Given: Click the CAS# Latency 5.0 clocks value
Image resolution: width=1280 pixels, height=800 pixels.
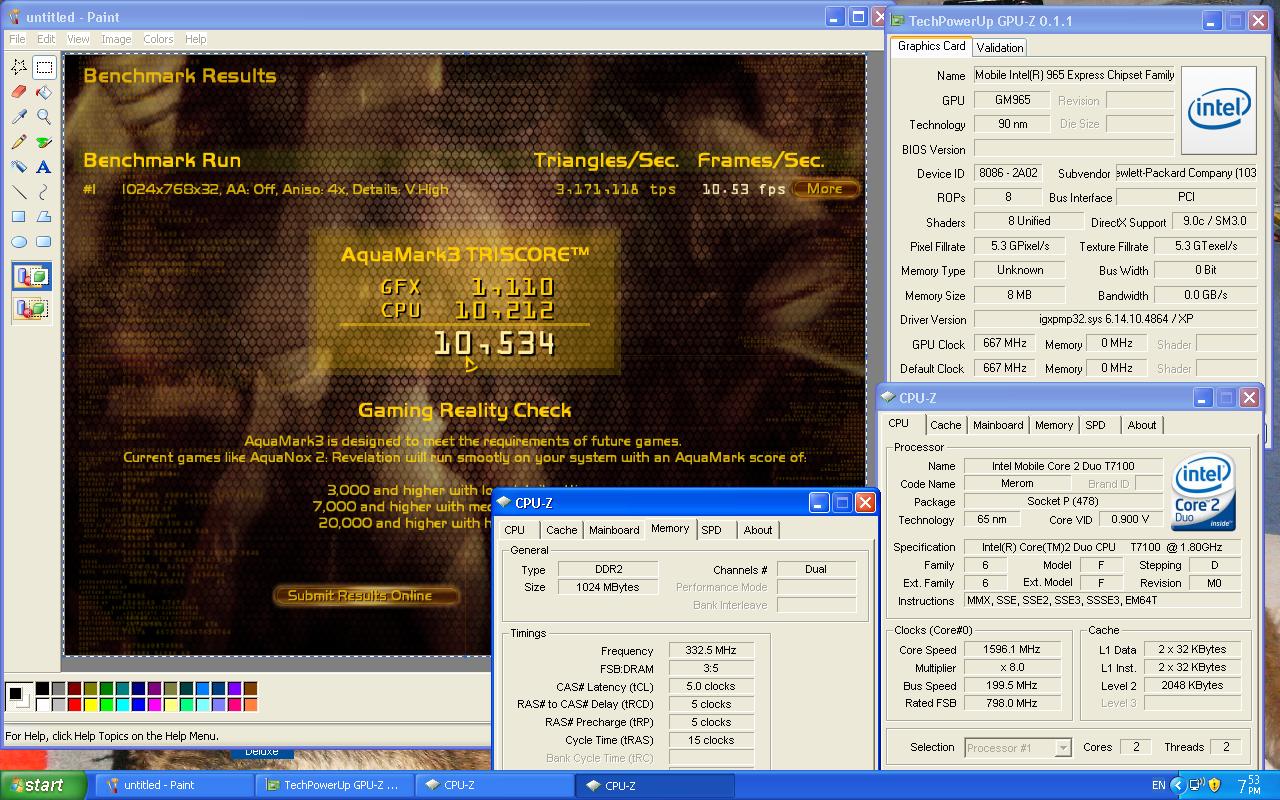Looking at the screenshot, I should coord(711,687).
